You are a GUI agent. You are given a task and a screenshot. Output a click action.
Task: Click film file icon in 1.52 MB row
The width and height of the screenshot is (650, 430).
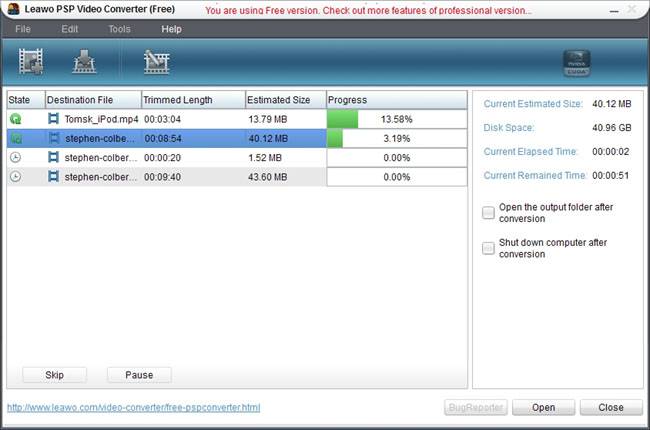click(x=53, y=158)
